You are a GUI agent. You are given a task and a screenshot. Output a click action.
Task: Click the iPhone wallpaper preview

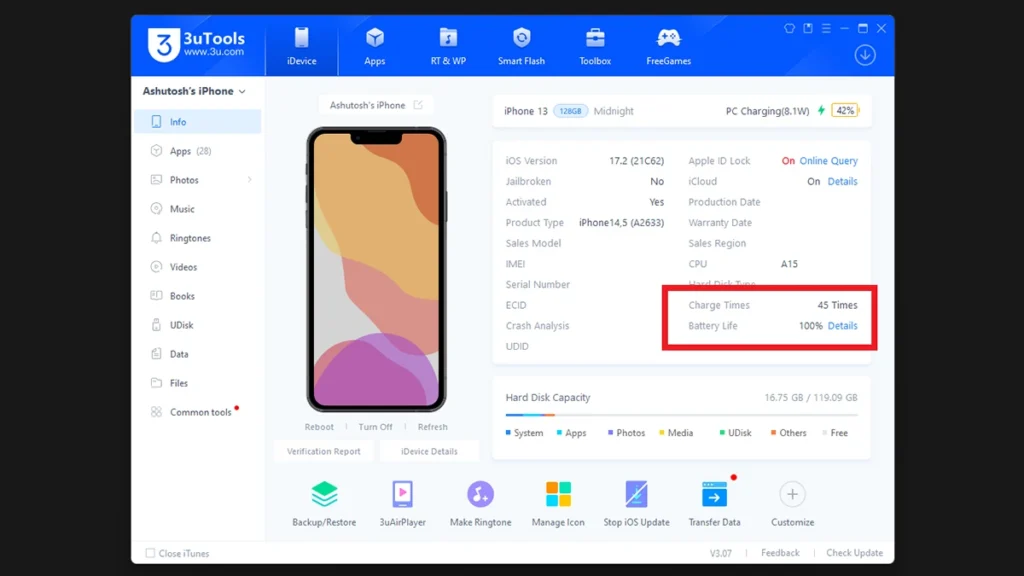point(376,269)
